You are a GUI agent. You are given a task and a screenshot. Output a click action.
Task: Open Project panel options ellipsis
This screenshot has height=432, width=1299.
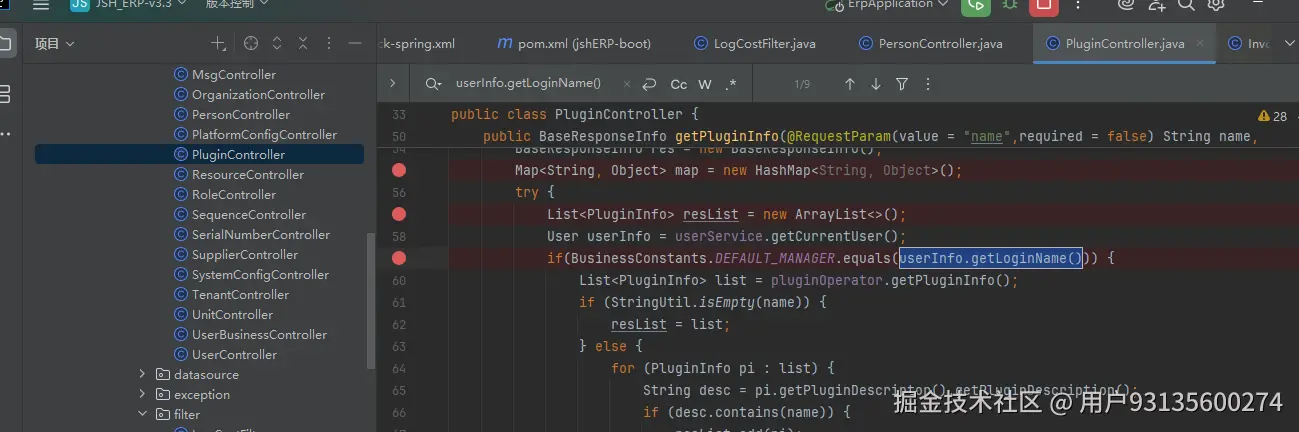point(328,43)
